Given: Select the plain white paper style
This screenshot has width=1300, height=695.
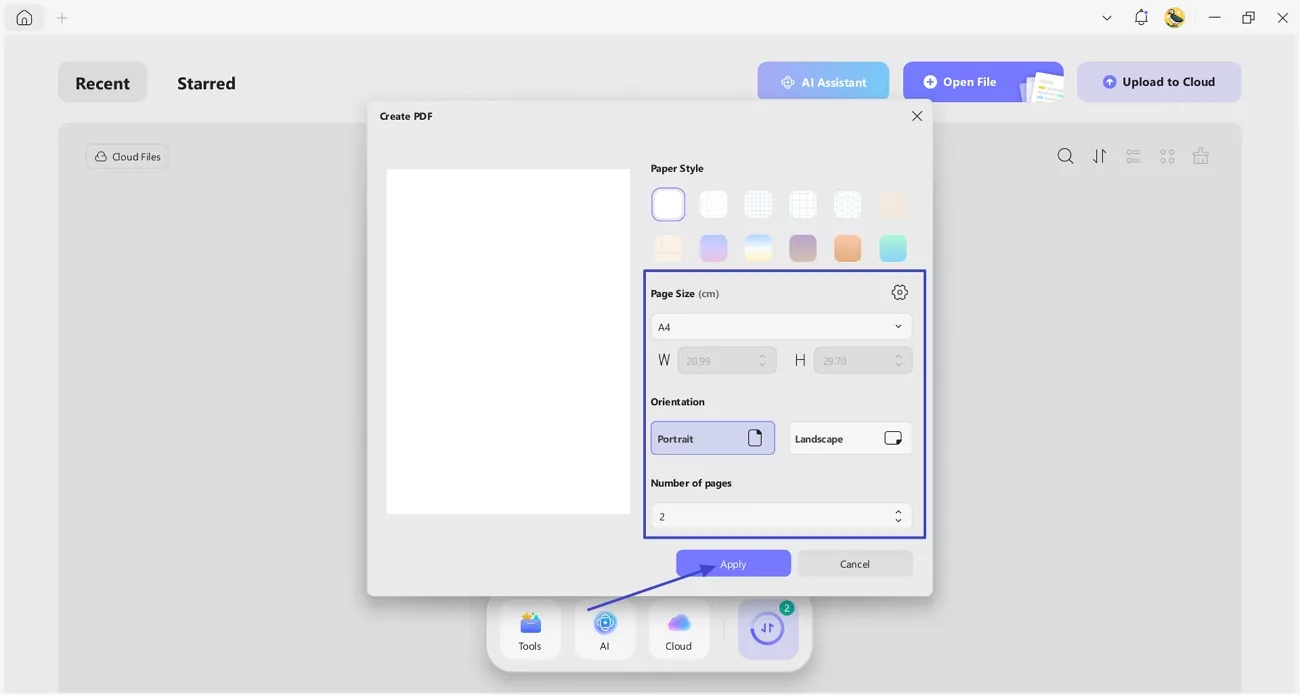Looking at the screenshot, I should 668,204.
